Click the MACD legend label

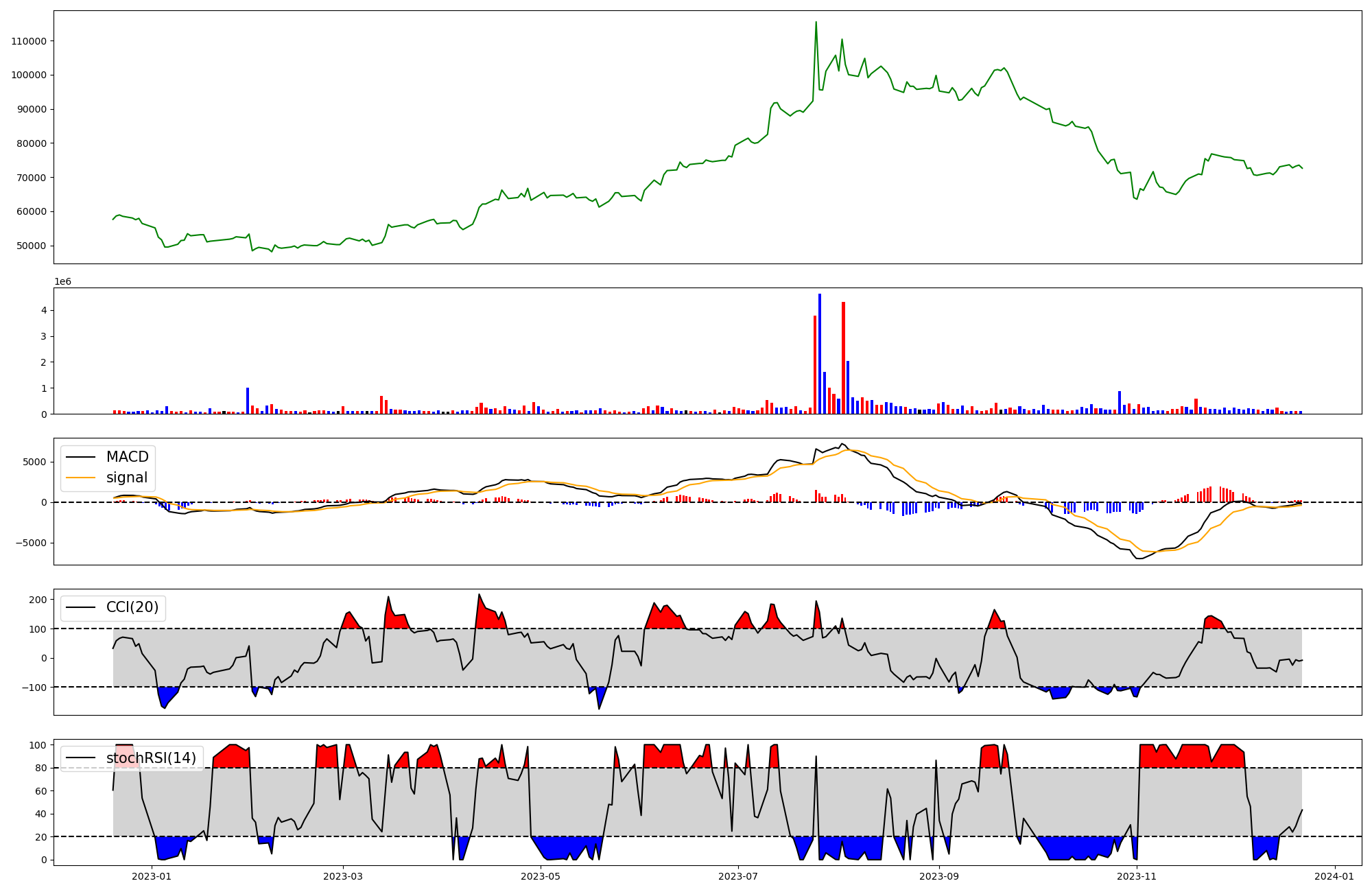click(x=127, y=457)
